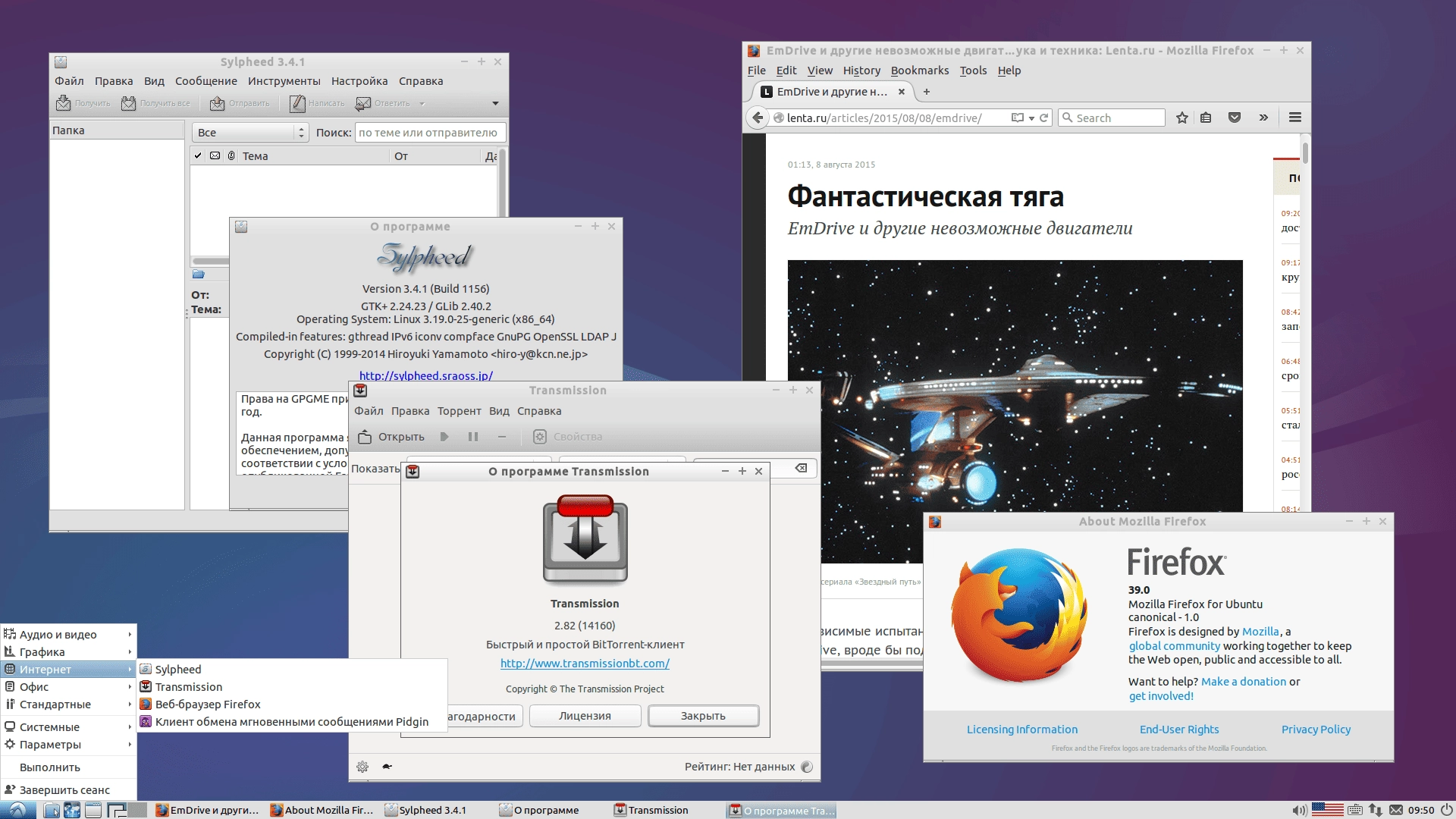Toggle Reader View icon in Firefox address bar
This screenshot has width=1456, height=819.
coord(1018,118)
